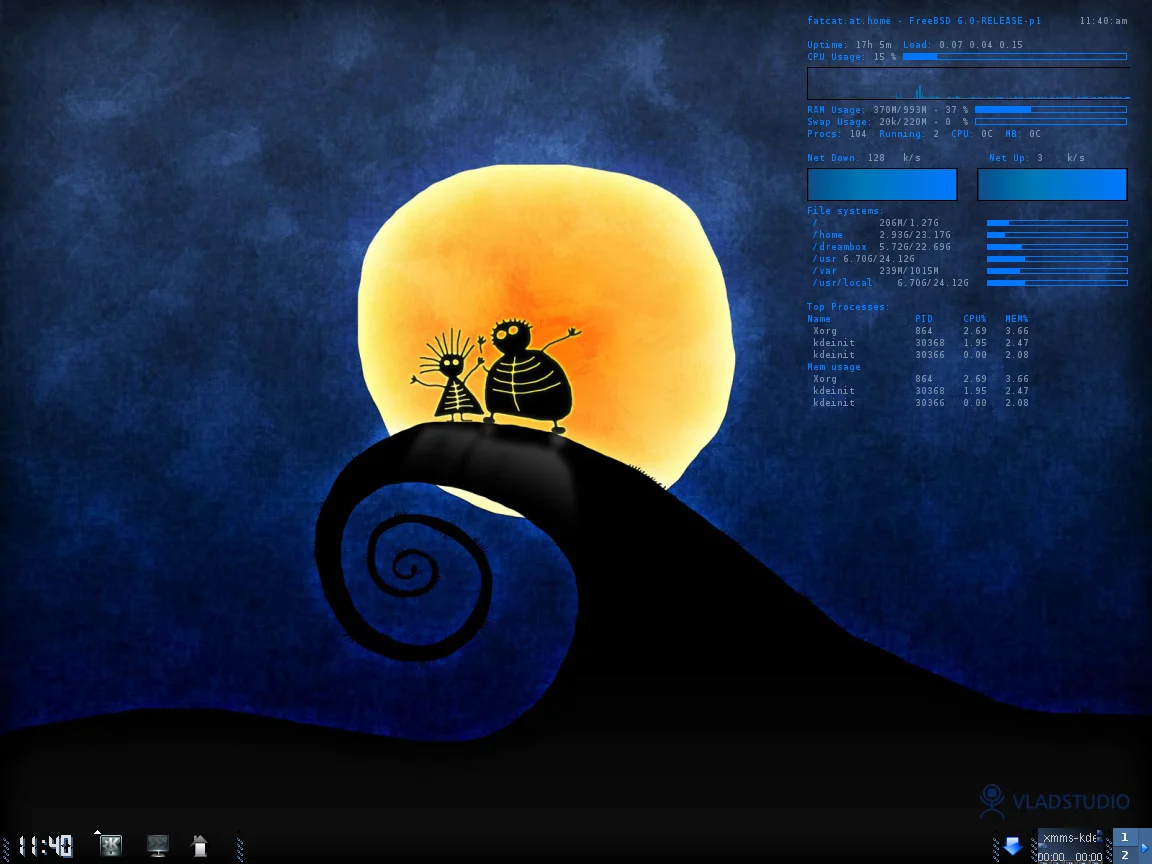
Task: Click the CPU Usage progress bar
Action: (x=1015, y=57)
